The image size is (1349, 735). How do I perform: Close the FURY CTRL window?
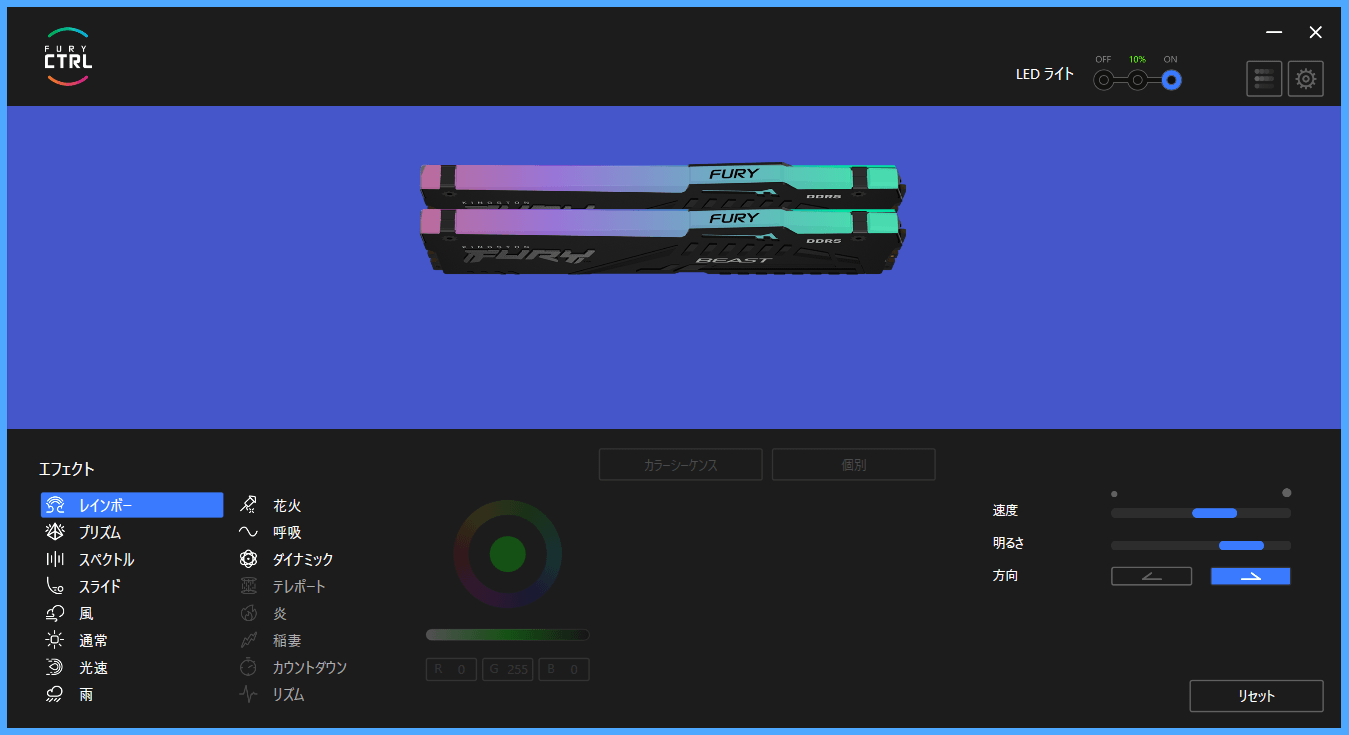pos(1316,32)
